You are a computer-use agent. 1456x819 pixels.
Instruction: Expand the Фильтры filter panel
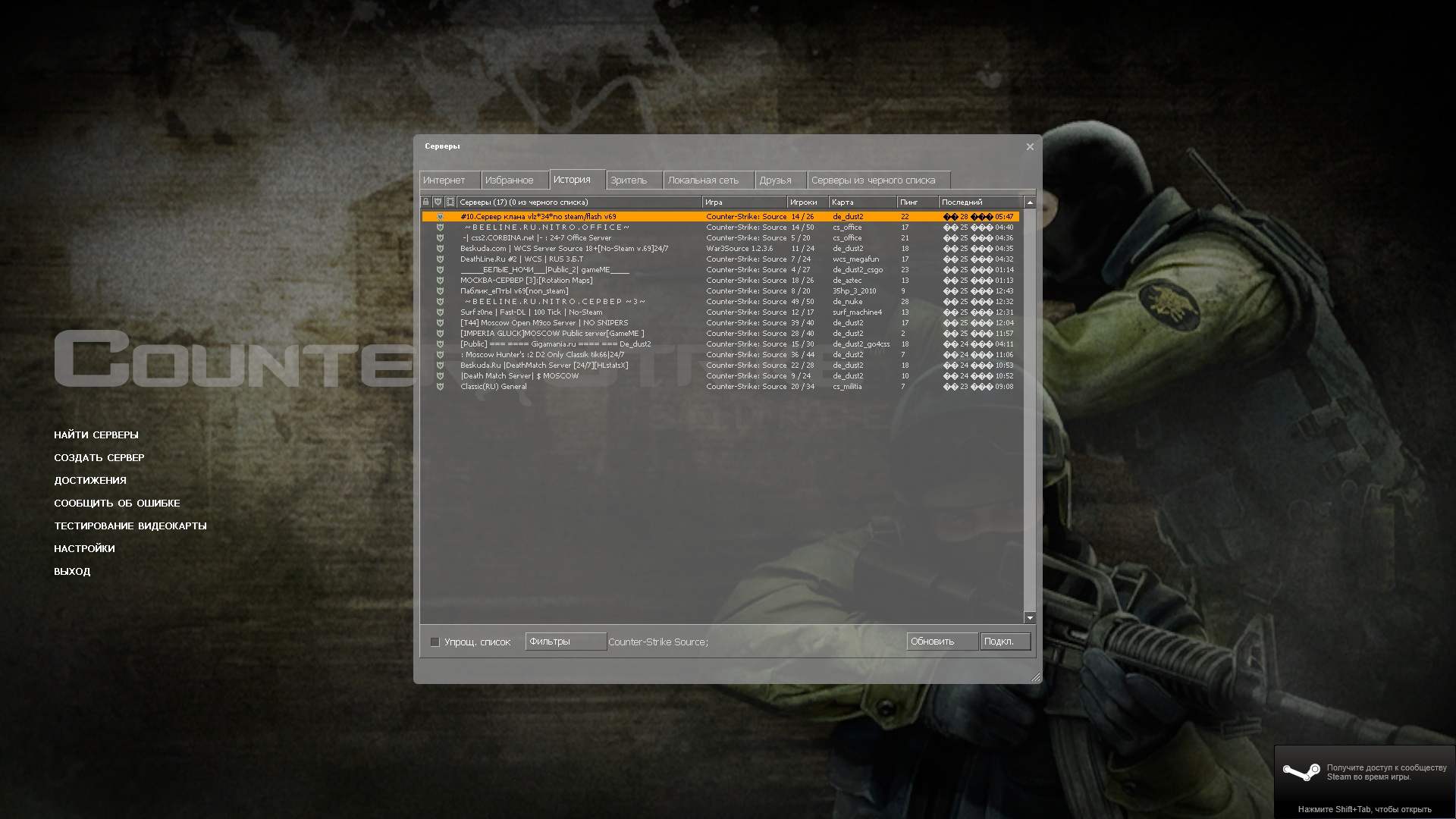click(565, 642)
